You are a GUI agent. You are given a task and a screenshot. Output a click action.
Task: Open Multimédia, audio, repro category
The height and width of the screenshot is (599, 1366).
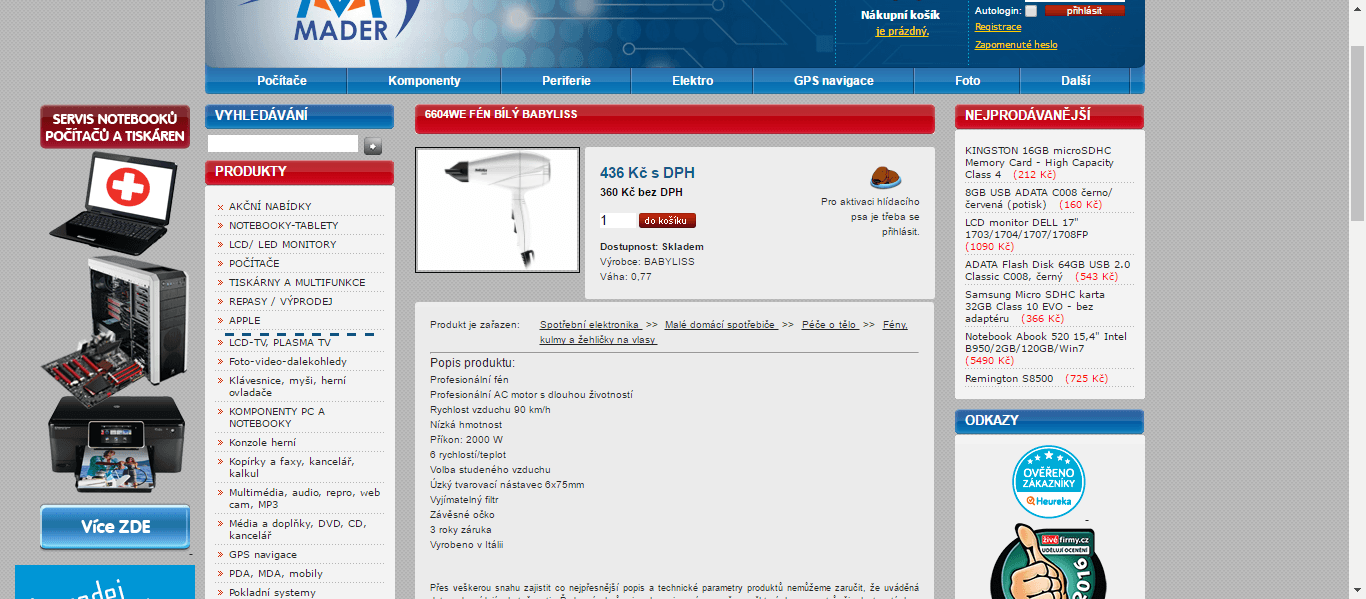point(305,498)
